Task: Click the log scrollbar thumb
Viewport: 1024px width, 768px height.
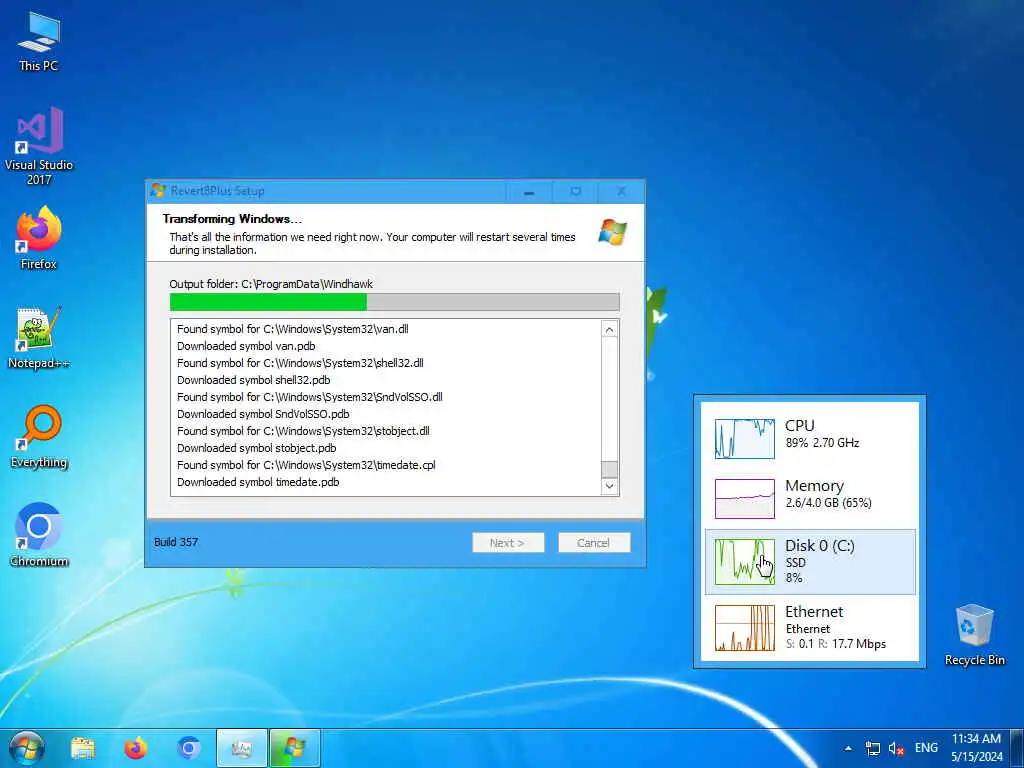Action: point(609,470)
